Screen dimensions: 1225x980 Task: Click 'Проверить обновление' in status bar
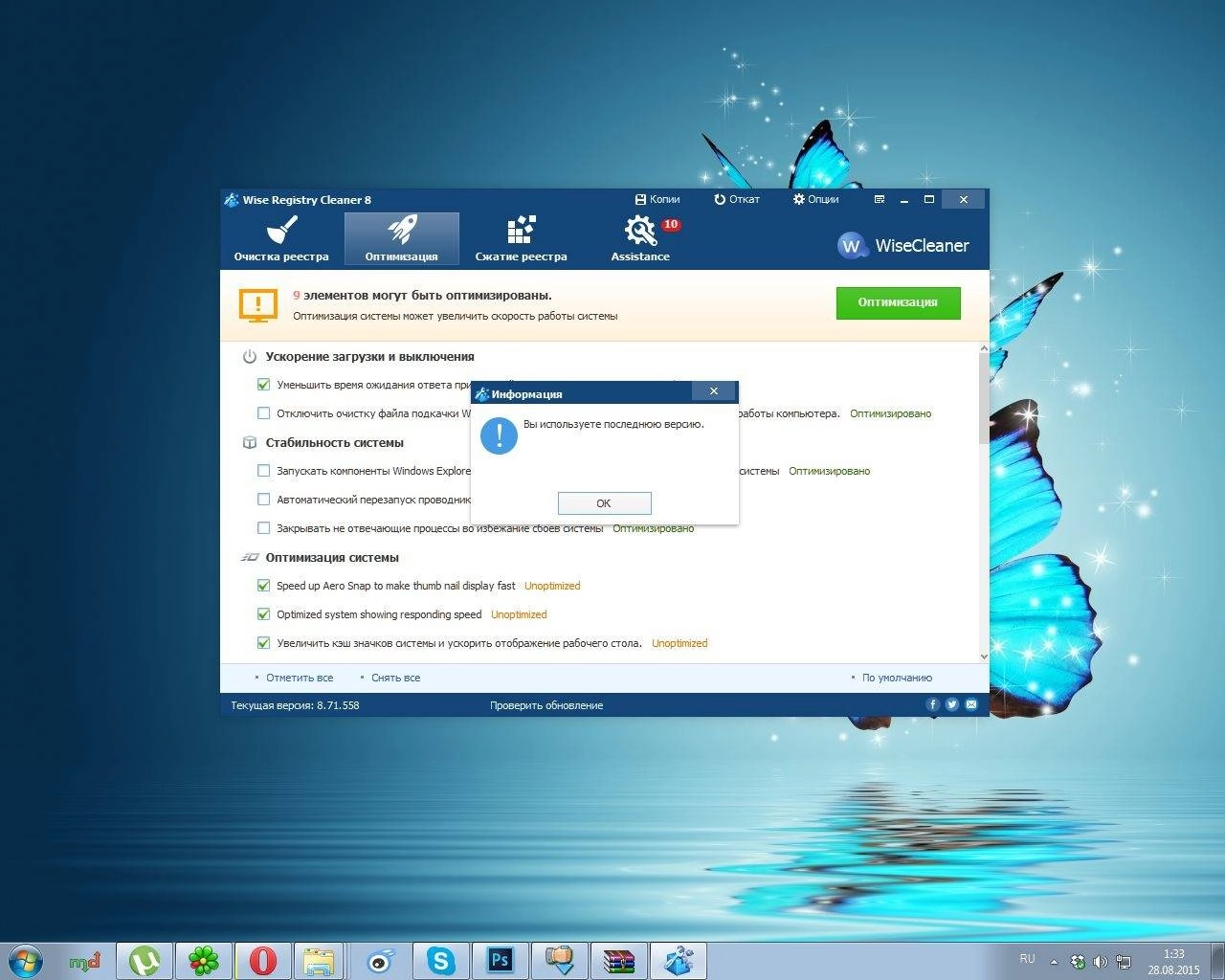pyautogui.click(x=546, y=705)
